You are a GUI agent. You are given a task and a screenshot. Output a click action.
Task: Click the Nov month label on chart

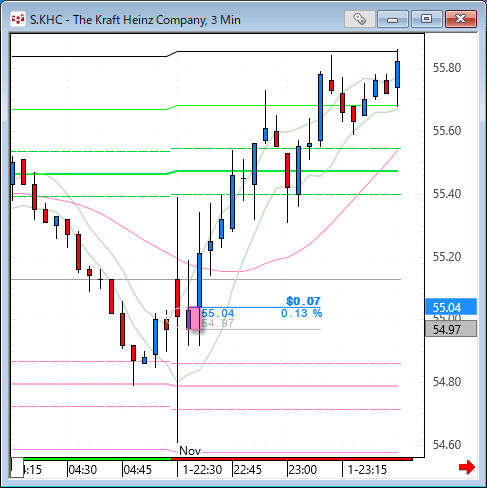click(190, 451)
